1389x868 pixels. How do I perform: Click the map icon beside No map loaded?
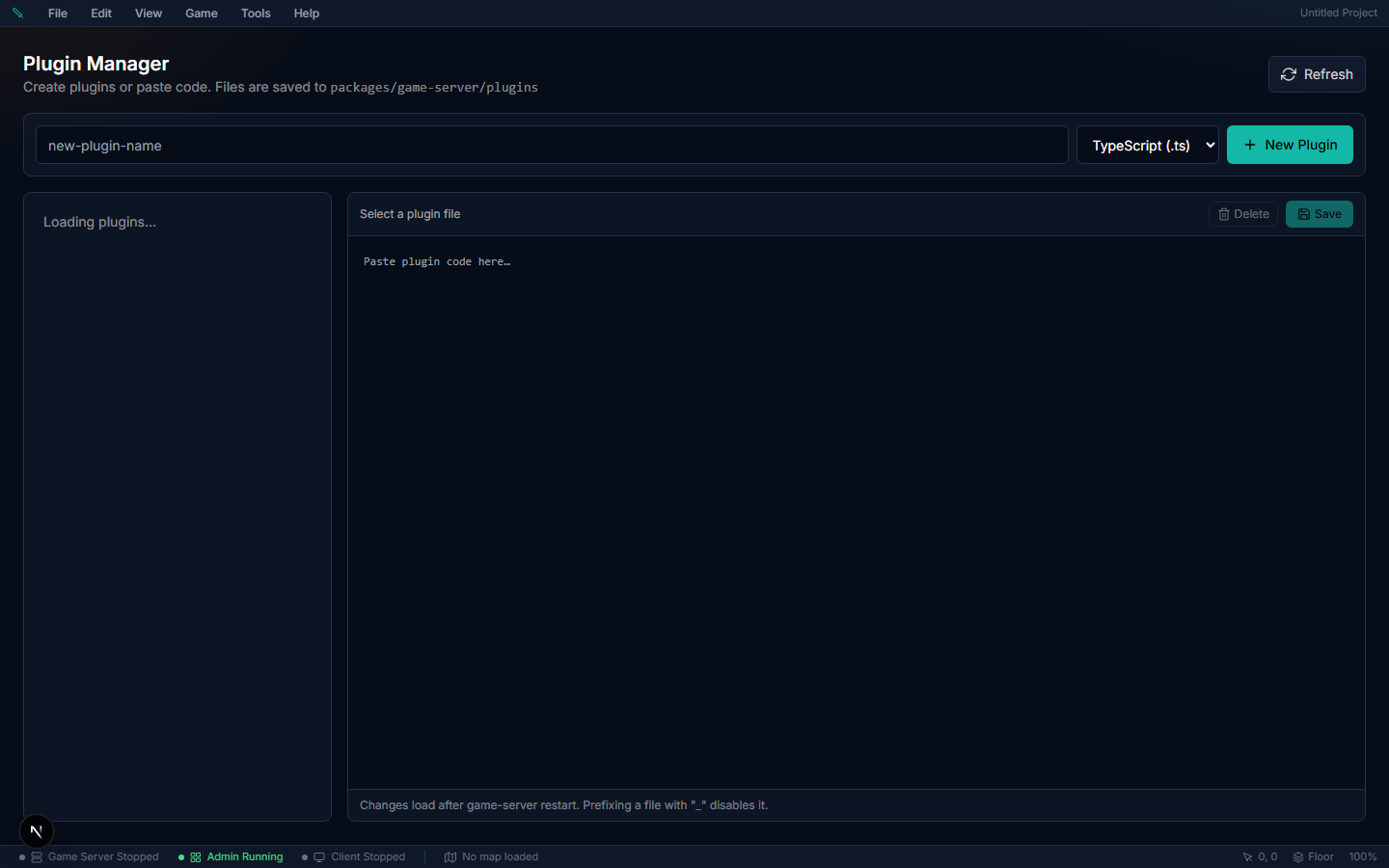[x=450, y=856]
